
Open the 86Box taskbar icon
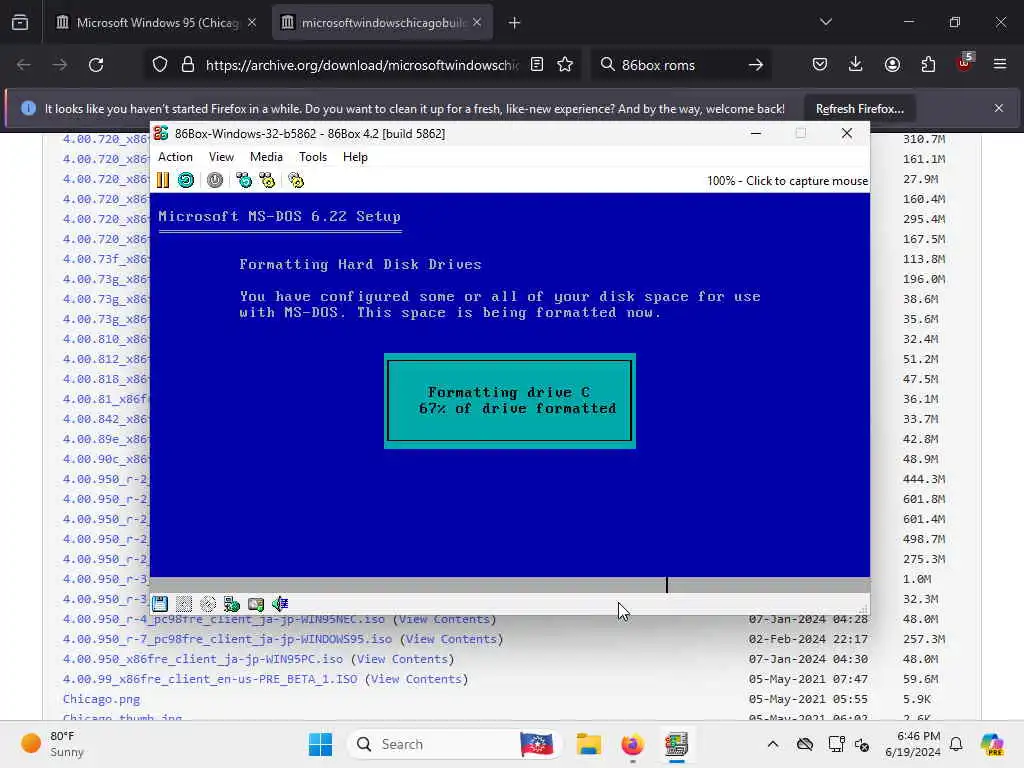pos(677,744)
